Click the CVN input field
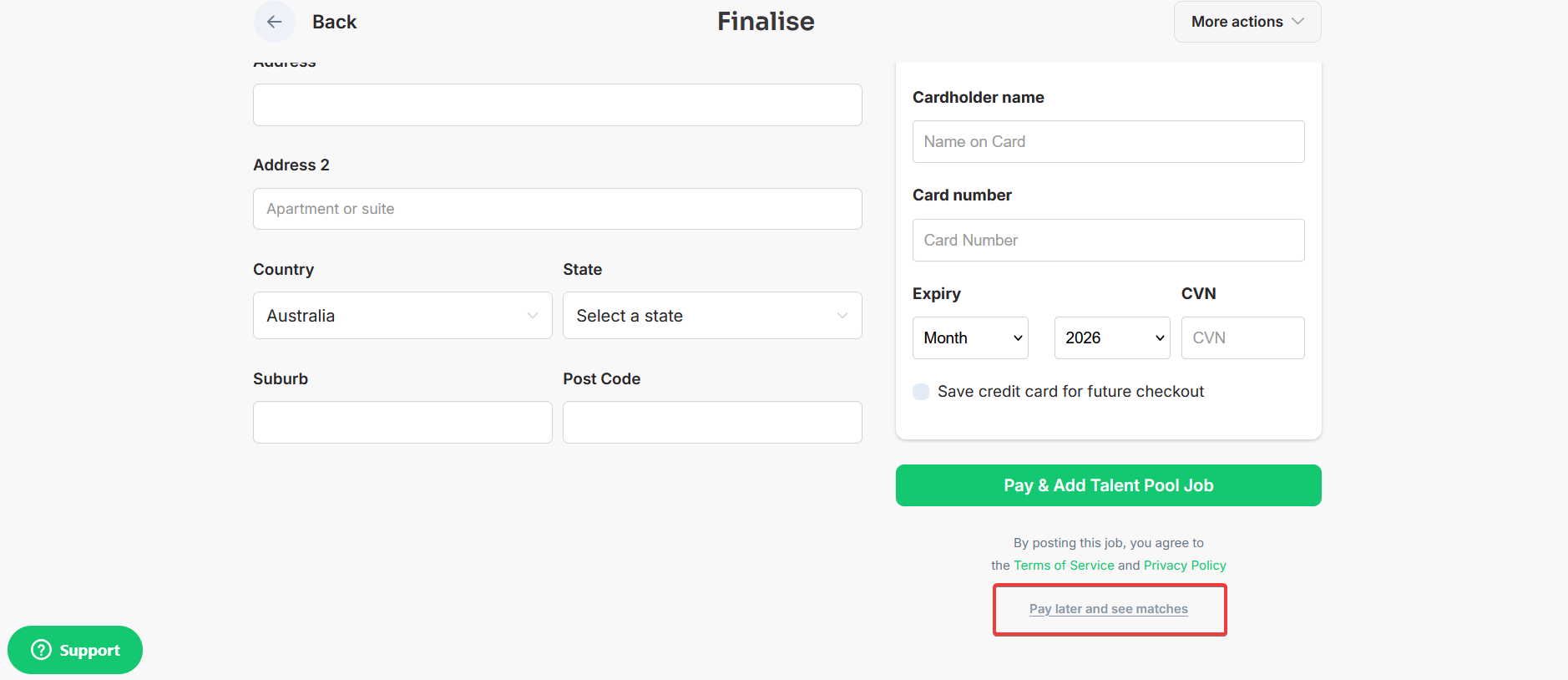Viewport: 1568px width, 680px height. [1242, 337]
